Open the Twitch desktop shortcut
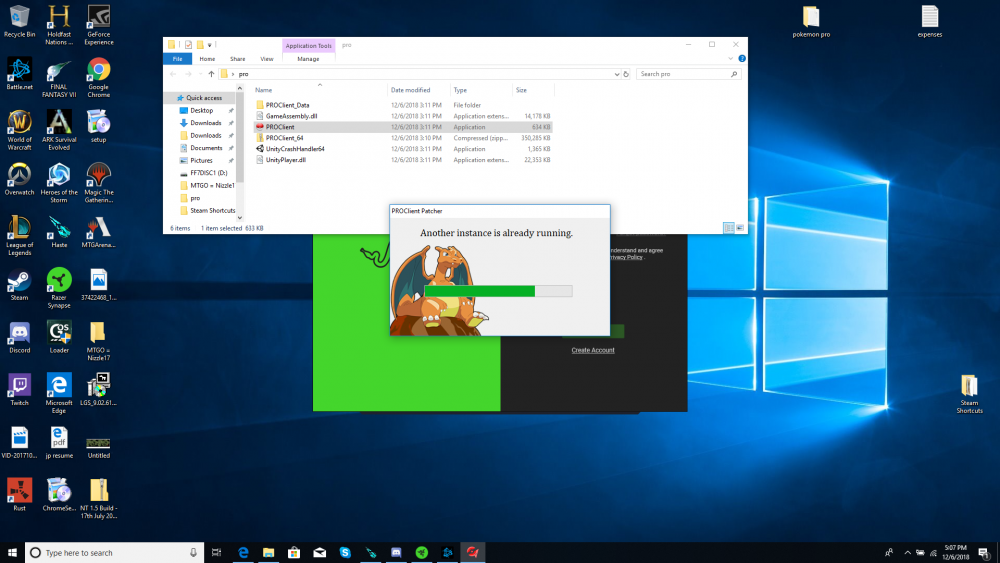 click(x=19, y=388)
